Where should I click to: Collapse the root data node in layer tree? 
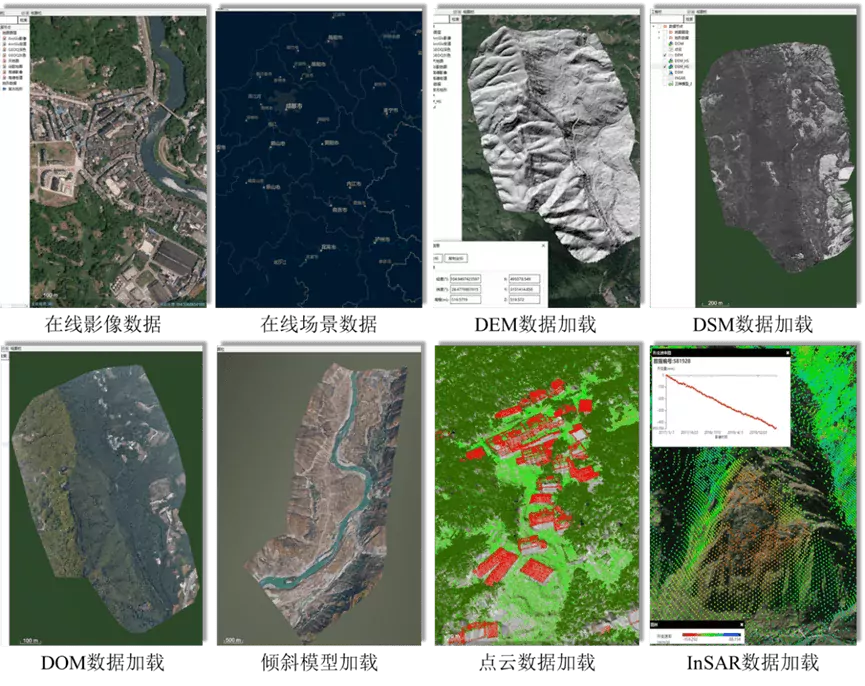653,26
